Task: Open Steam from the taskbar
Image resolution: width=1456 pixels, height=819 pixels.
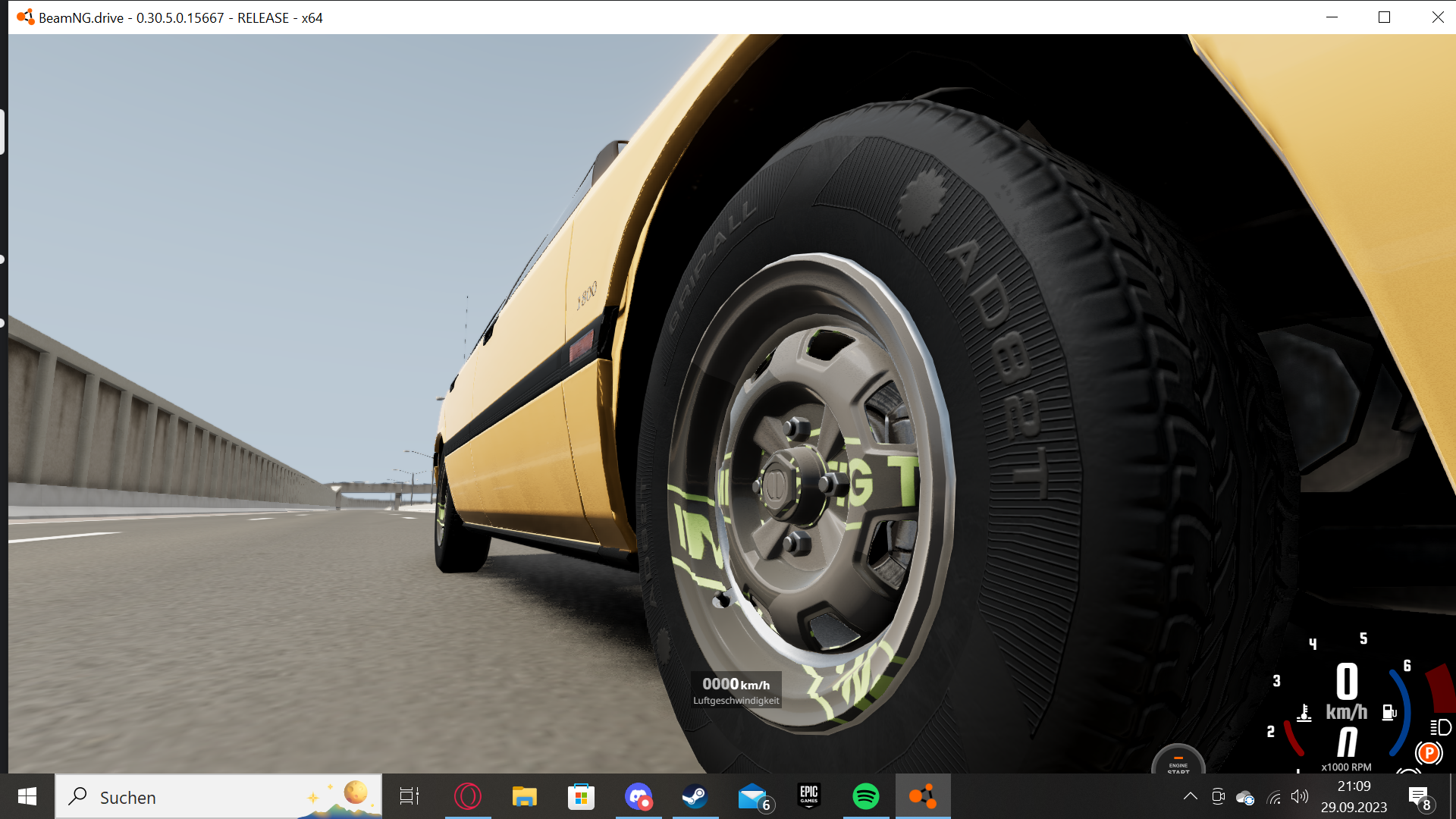Action: tap(695, 796)
